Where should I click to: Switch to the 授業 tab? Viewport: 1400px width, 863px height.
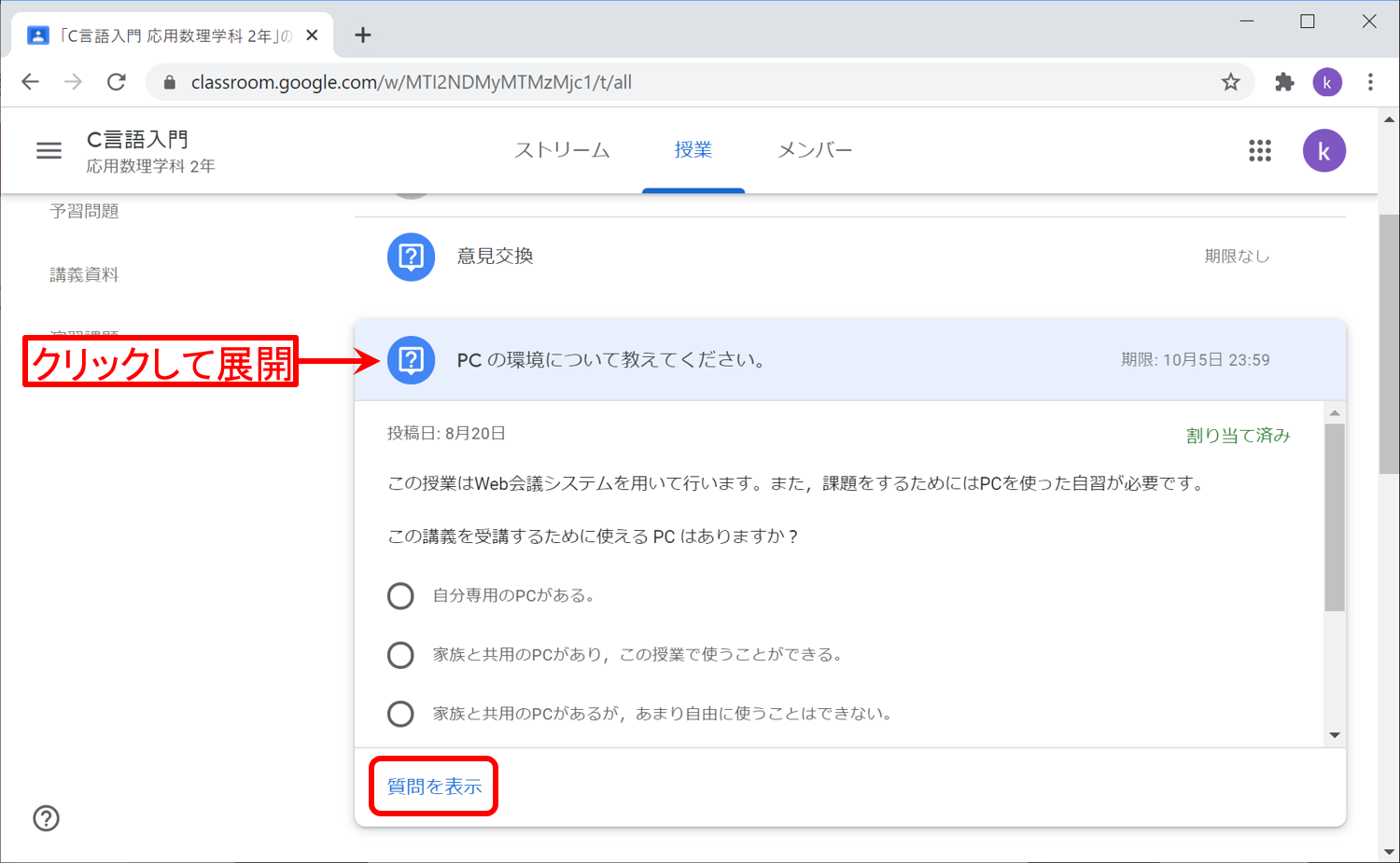point(693,150)
